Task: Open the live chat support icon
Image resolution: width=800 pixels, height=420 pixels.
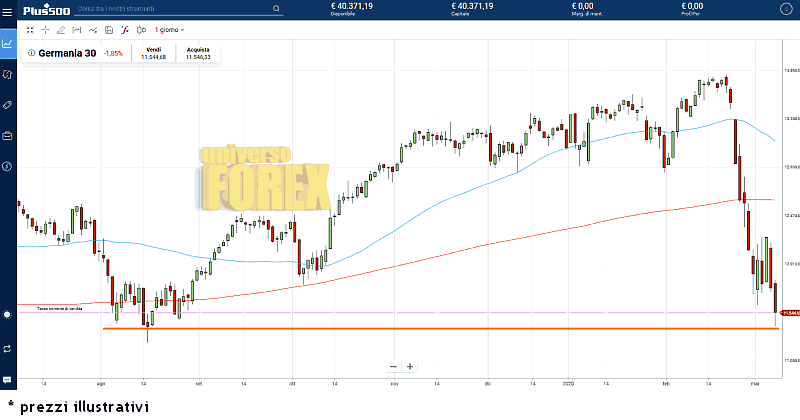Action: [x=8, y=381]
